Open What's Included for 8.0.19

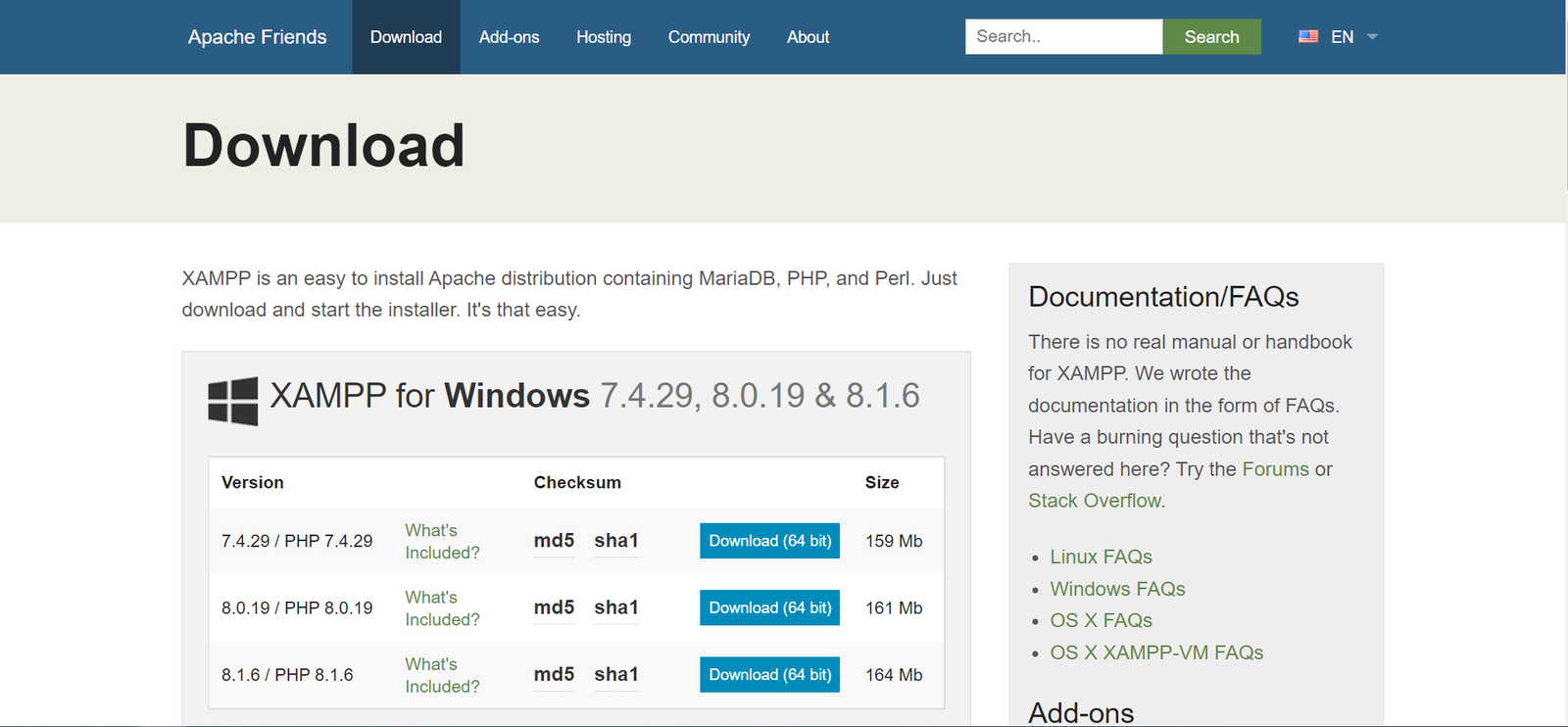pyautogui.click(x=442, y=607)
